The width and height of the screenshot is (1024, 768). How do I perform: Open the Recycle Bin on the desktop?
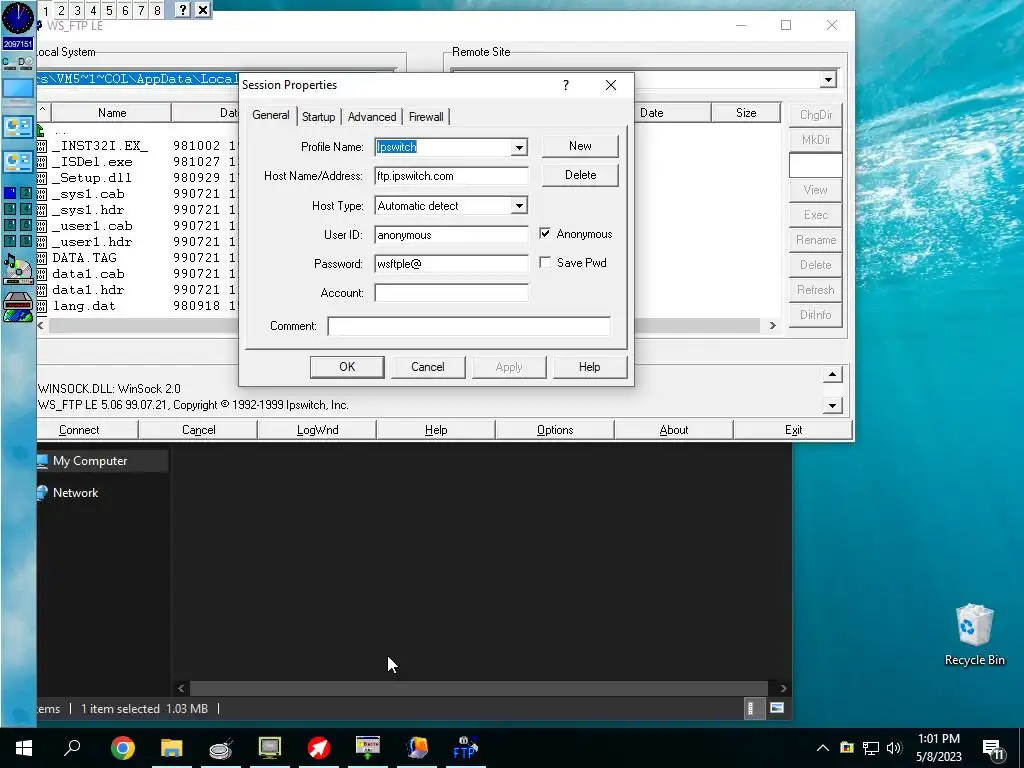(x=974, y=635)
